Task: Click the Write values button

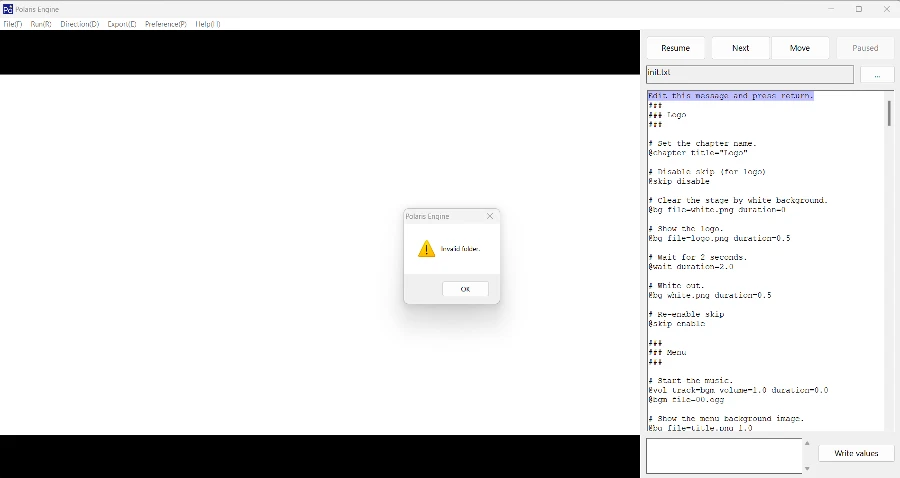Action: click(856, 453)
